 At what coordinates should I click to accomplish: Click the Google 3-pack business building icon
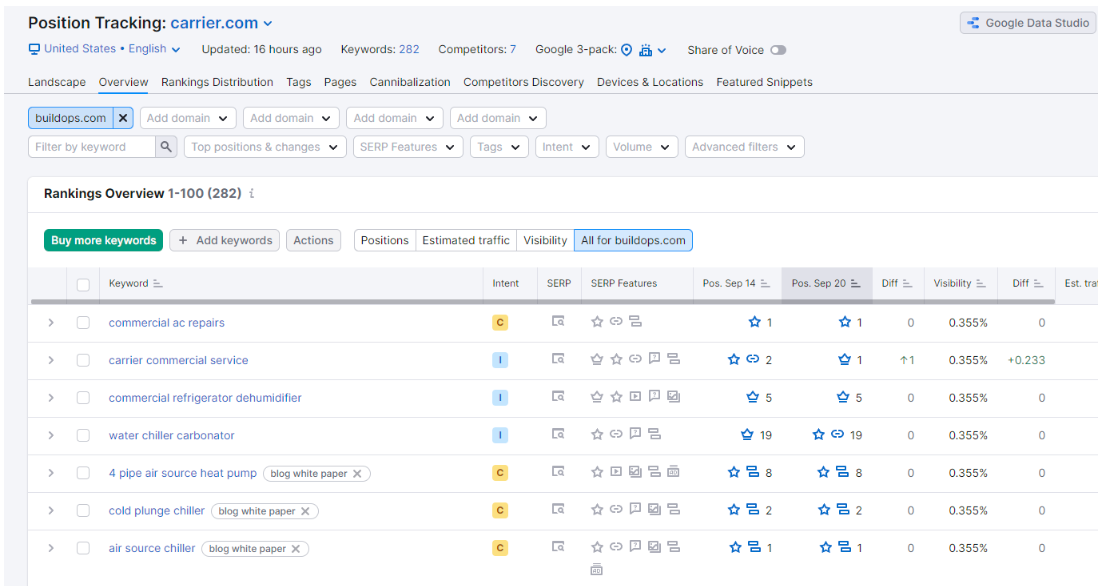pos(645,50)
